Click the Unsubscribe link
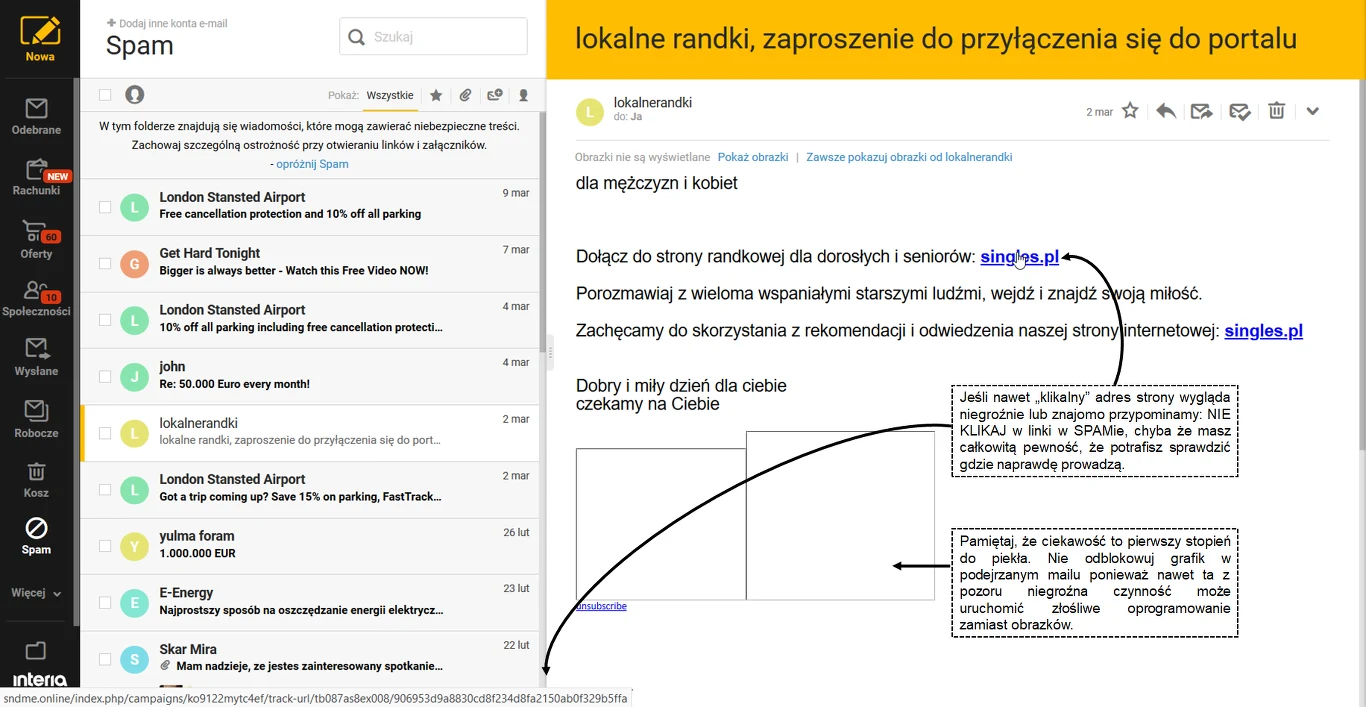Screen dimensions: 1366x707 [601, 606]
